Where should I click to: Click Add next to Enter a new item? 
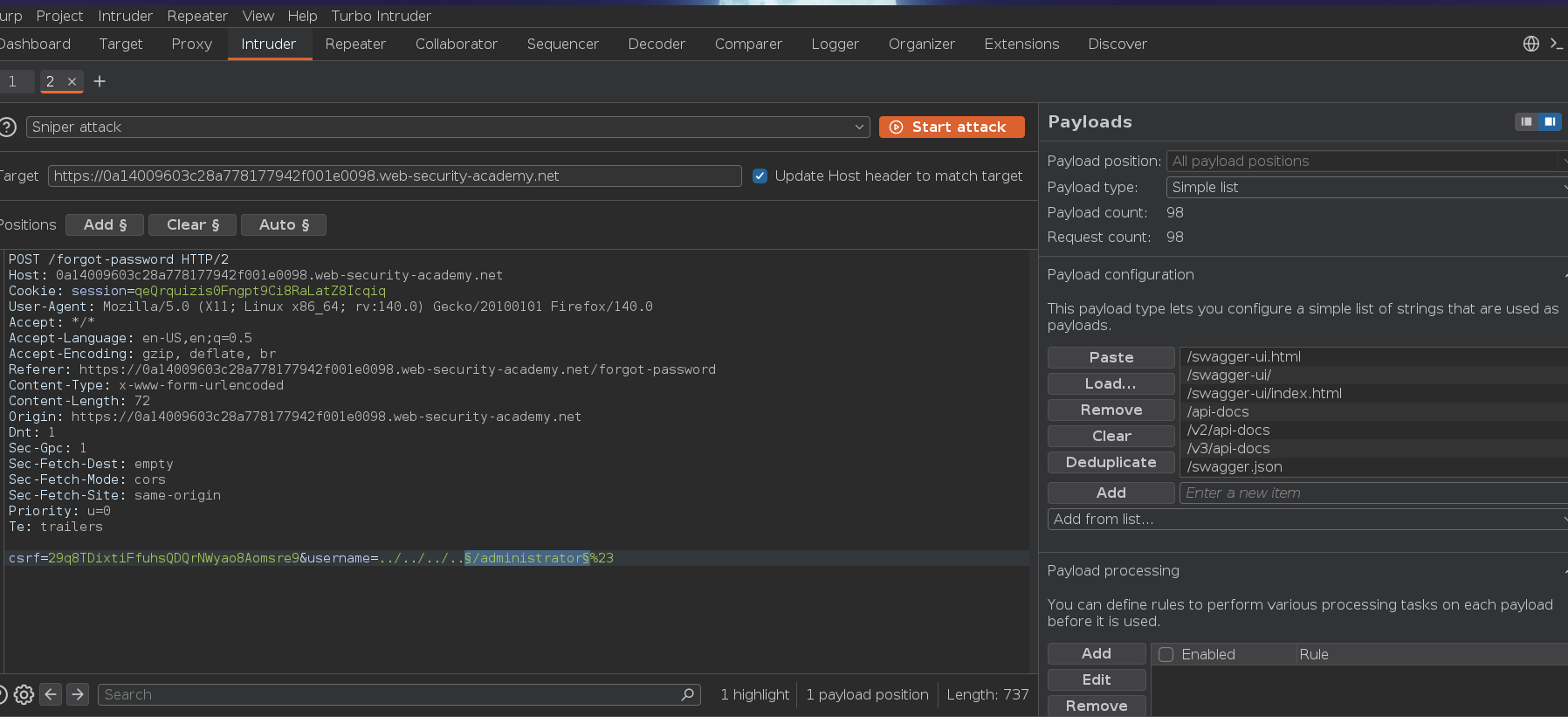[x=1111, y=493]
